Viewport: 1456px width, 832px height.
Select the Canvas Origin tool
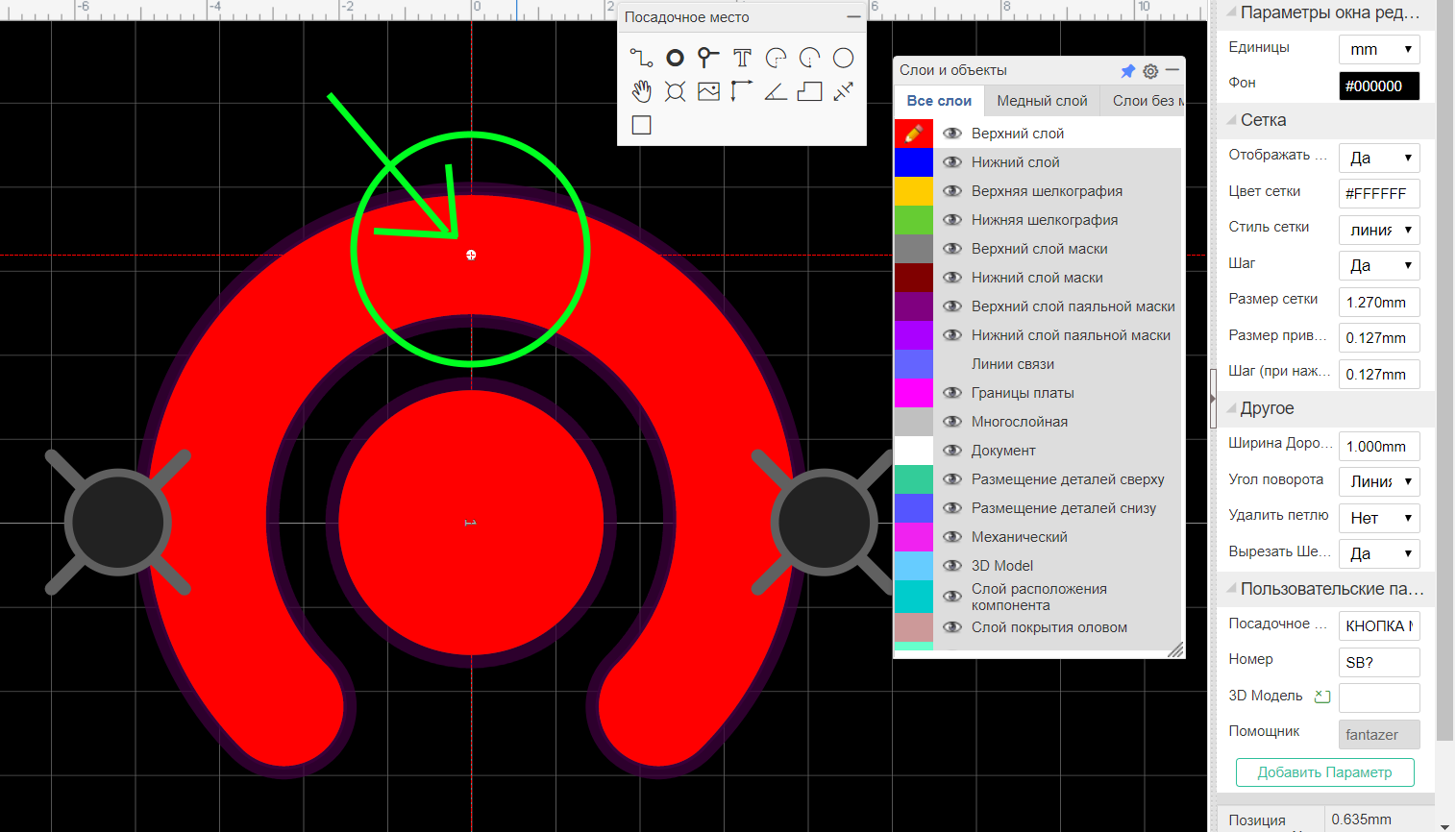pyautogui.click(x=742, y=91)
